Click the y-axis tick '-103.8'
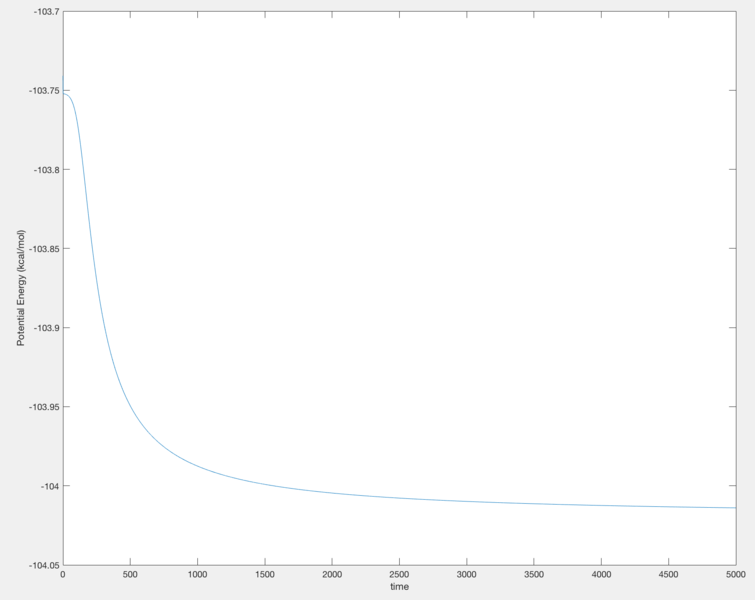Screen dimensions: 755x600 click(x=47, y=170)
